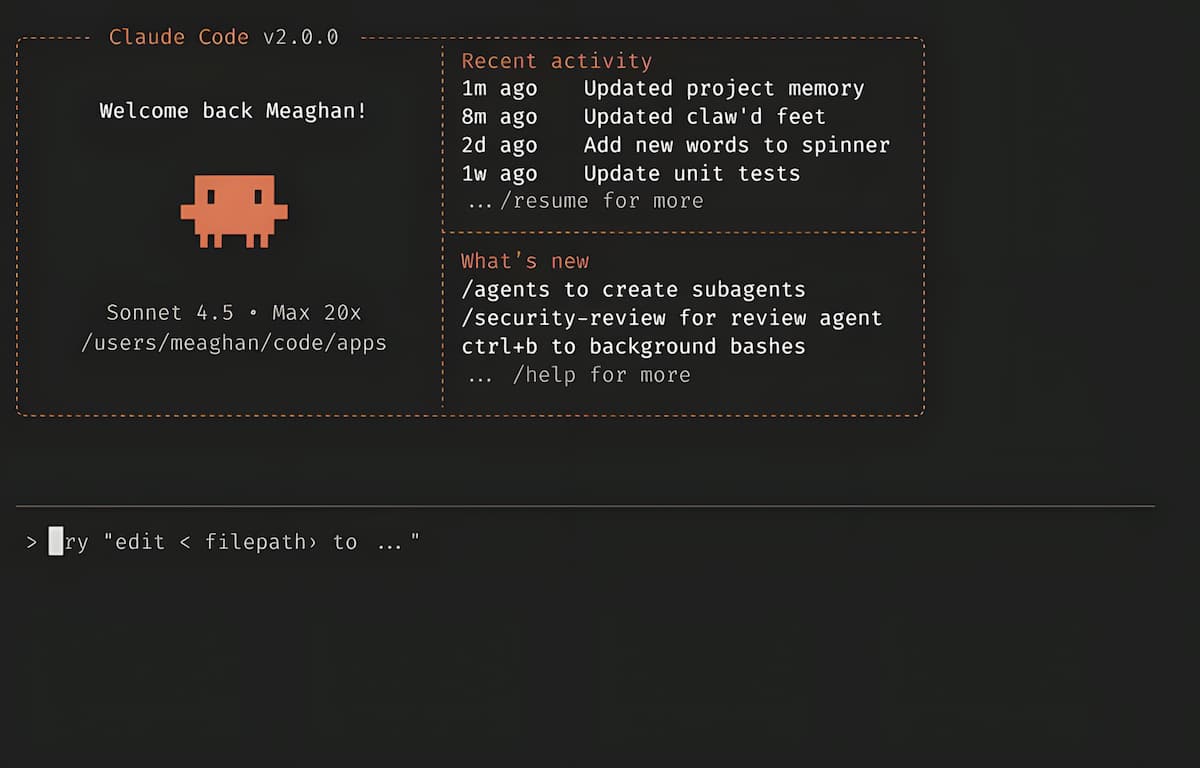
Task: Click the /users/meaghan/code/apps working directory path
Action: point(234,342)
